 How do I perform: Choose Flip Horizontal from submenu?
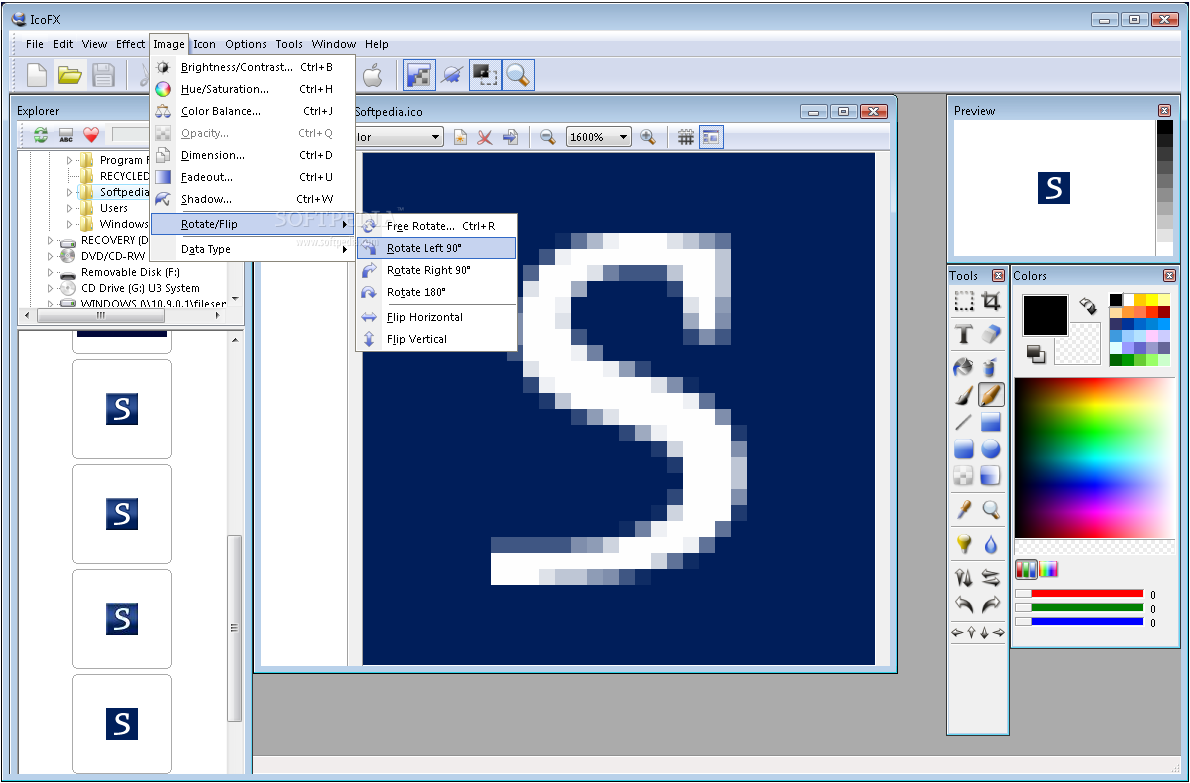click(436, 317)
